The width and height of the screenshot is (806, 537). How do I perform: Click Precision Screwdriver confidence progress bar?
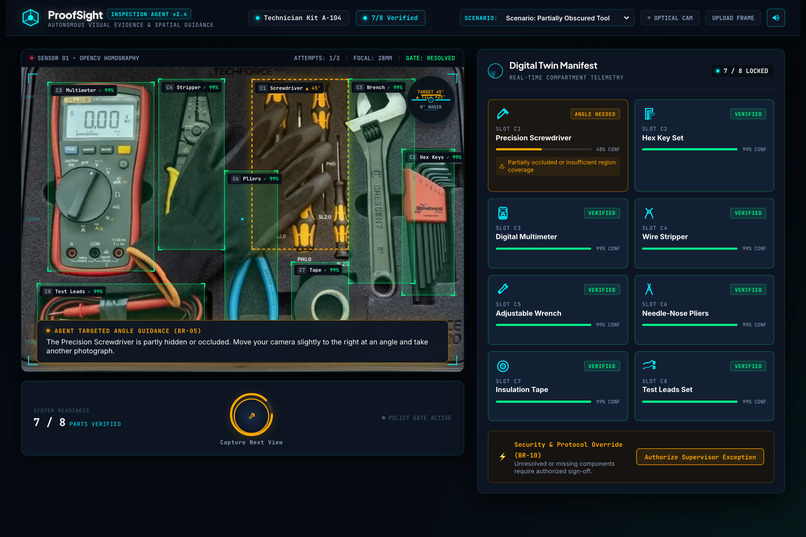[x=543, y=149]
